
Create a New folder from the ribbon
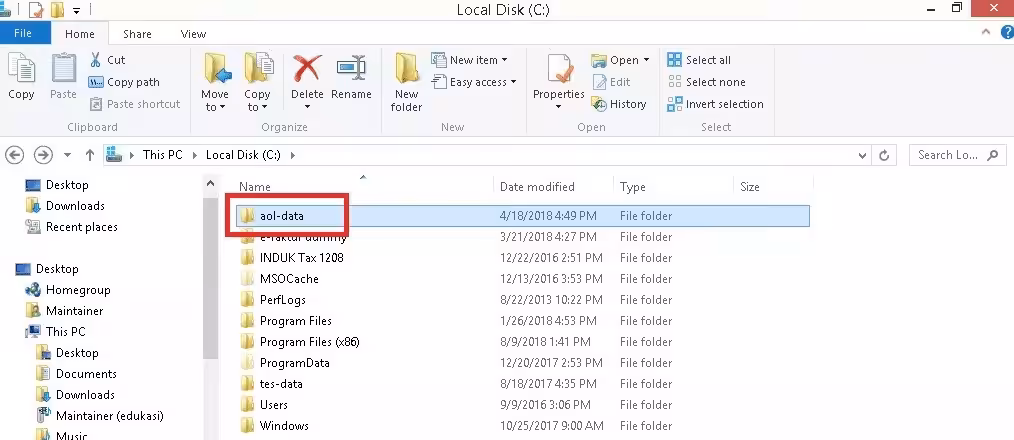(x=406, y=82)
